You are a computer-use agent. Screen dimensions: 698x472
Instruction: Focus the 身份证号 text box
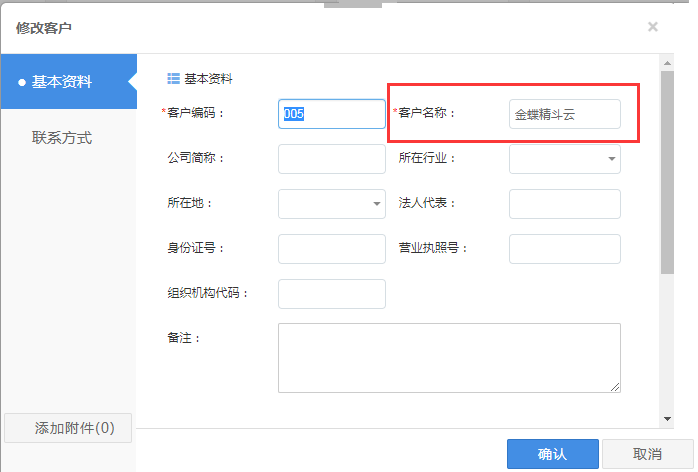(331, 249)
